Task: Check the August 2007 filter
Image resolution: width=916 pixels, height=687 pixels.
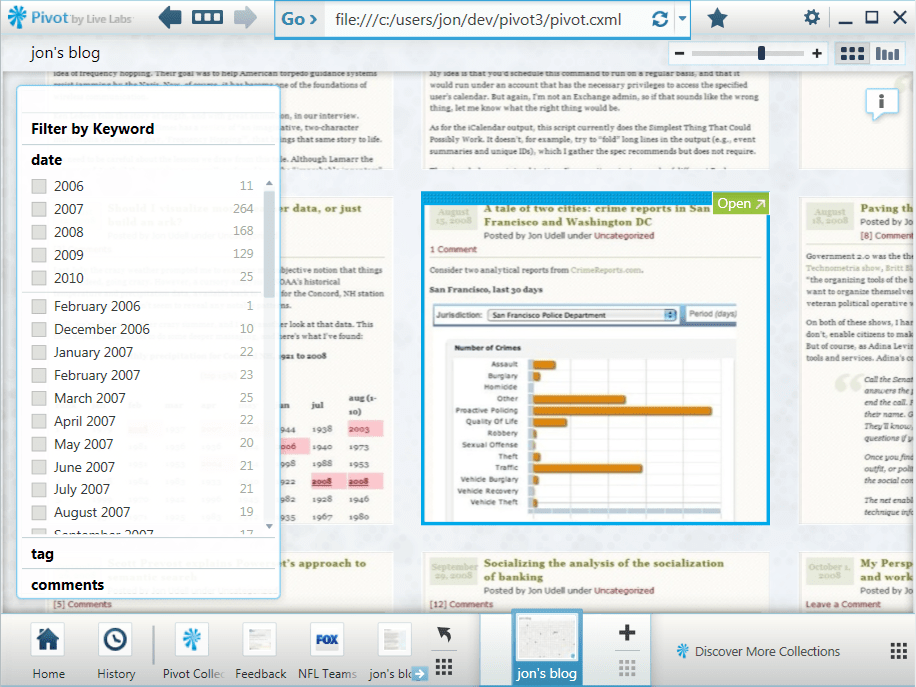Action: tap(39, 512)
